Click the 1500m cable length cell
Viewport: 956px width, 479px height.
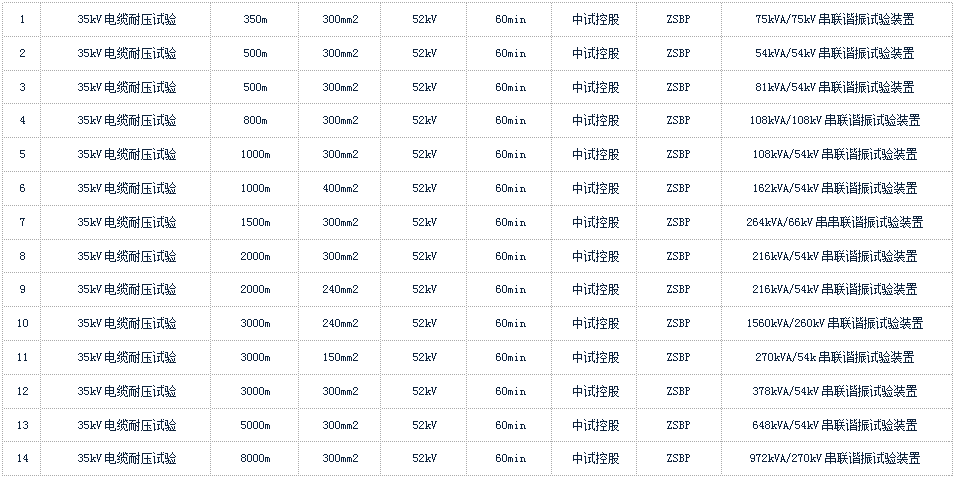point(255,222)
